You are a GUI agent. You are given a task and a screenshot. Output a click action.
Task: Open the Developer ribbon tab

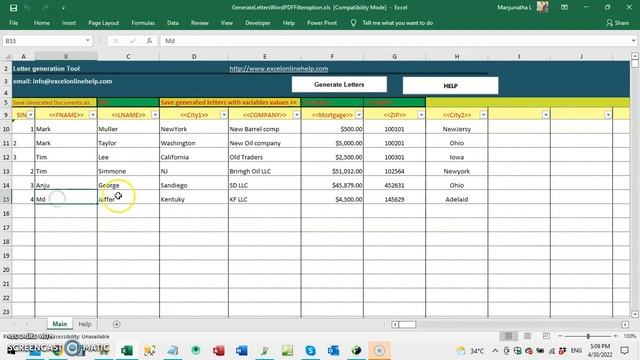tap(258, 23)
